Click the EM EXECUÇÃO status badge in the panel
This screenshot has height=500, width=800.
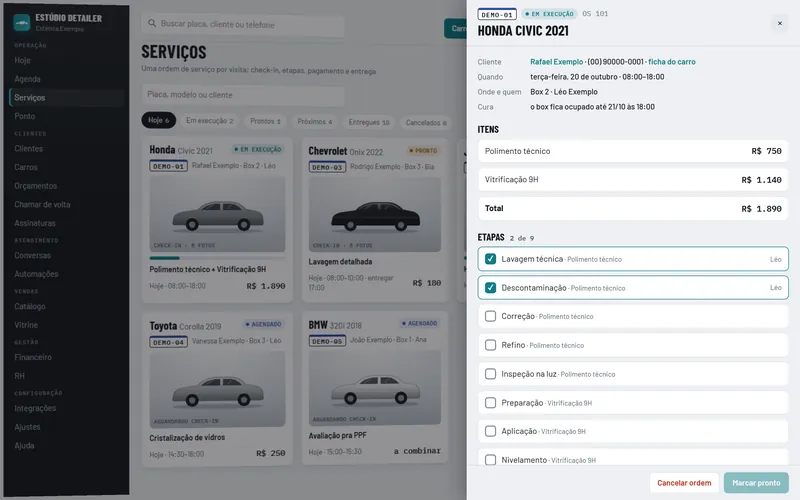click(x=549, y=14)
